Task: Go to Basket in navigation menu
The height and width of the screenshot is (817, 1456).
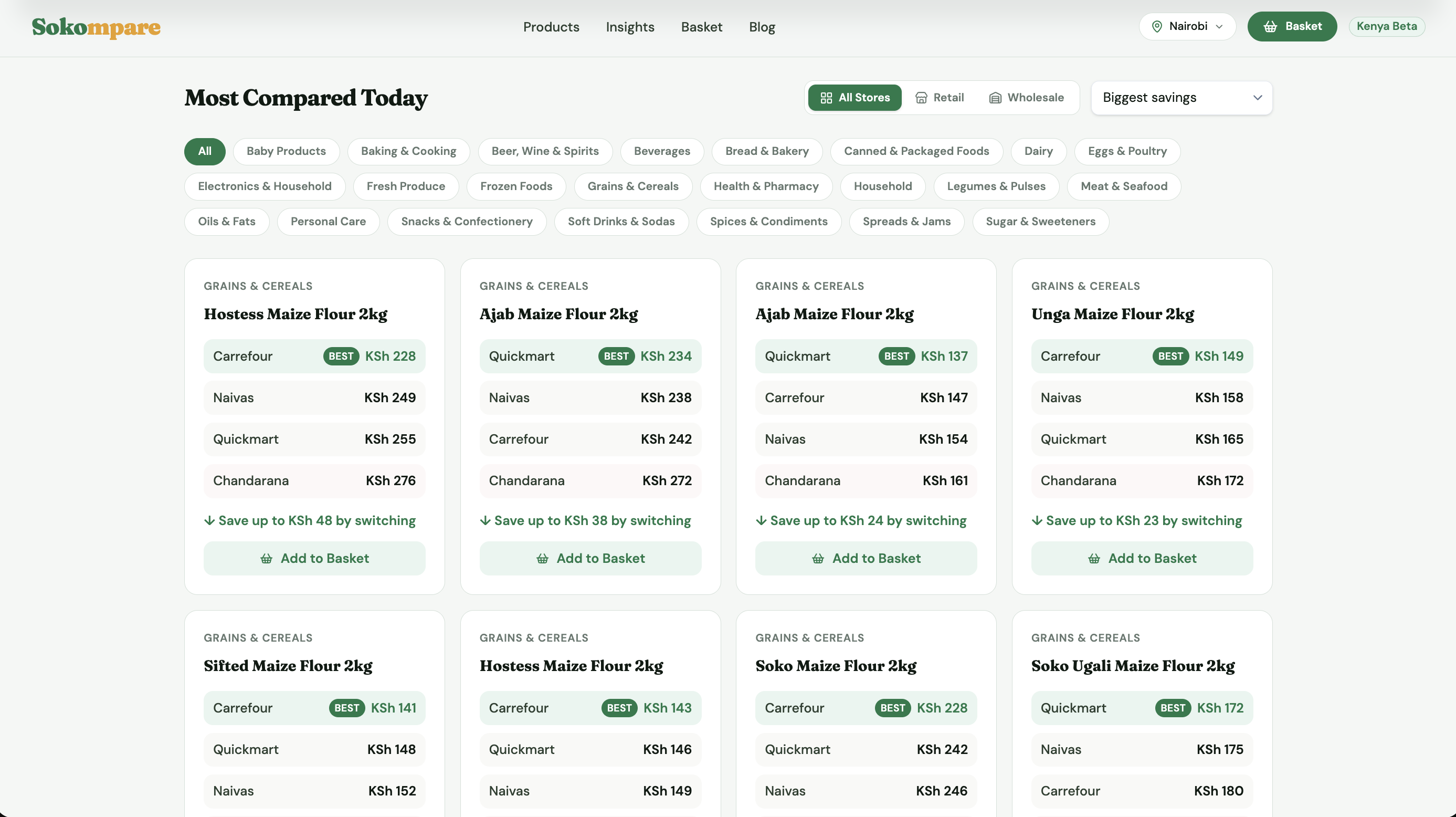Action: tap(701, 27)
